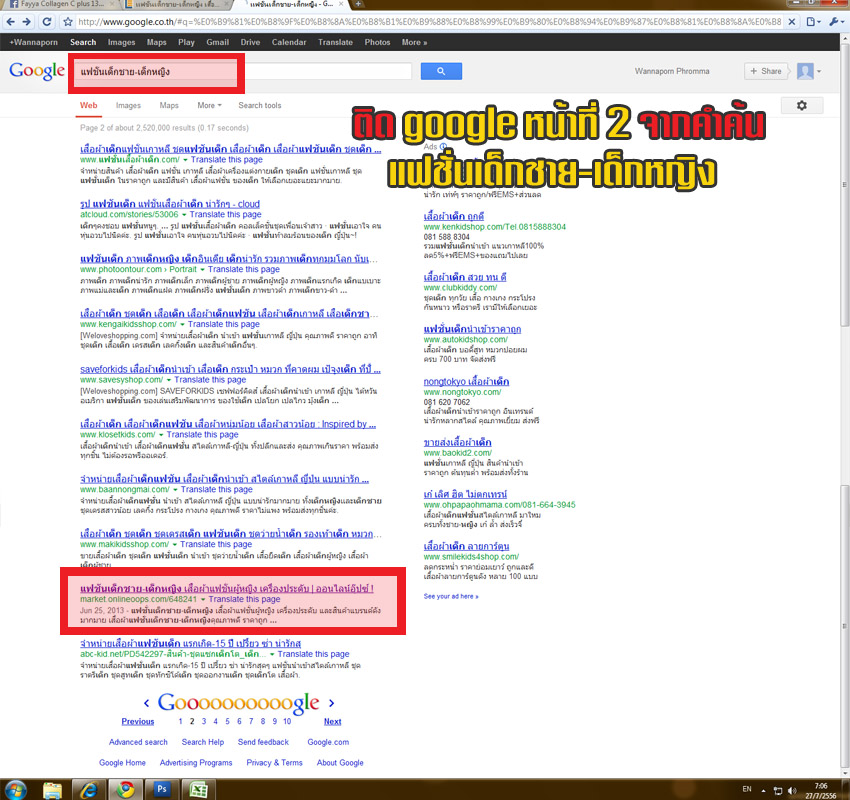
Task: Open the Chrome wrench settings menu
Action: click(836, 22)
